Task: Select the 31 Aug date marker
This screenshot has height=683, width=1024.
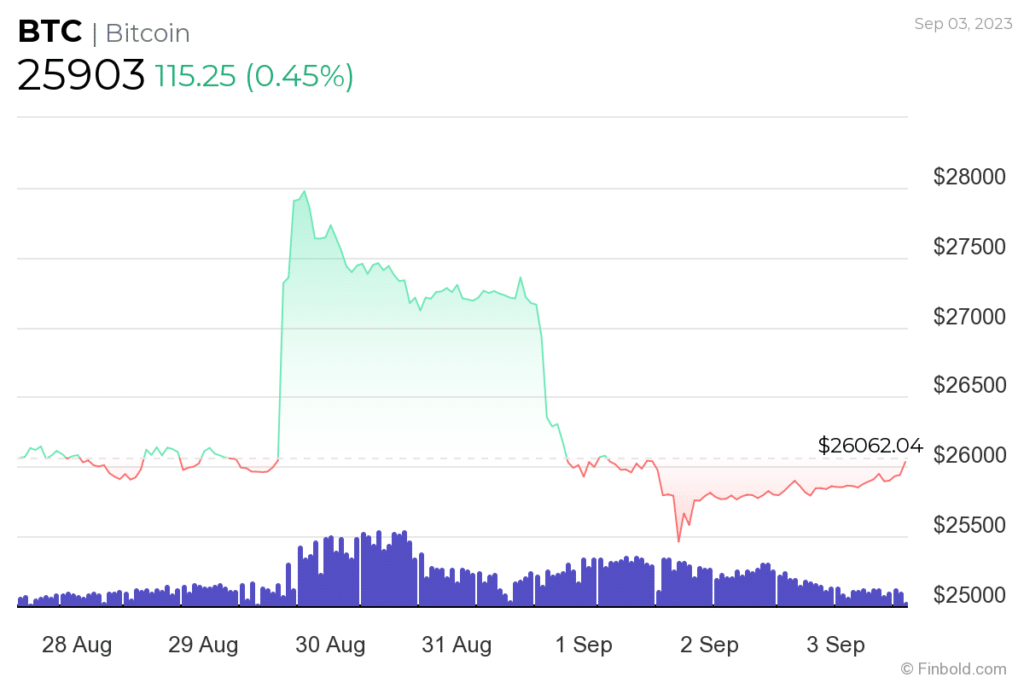Action: [456, 645]
